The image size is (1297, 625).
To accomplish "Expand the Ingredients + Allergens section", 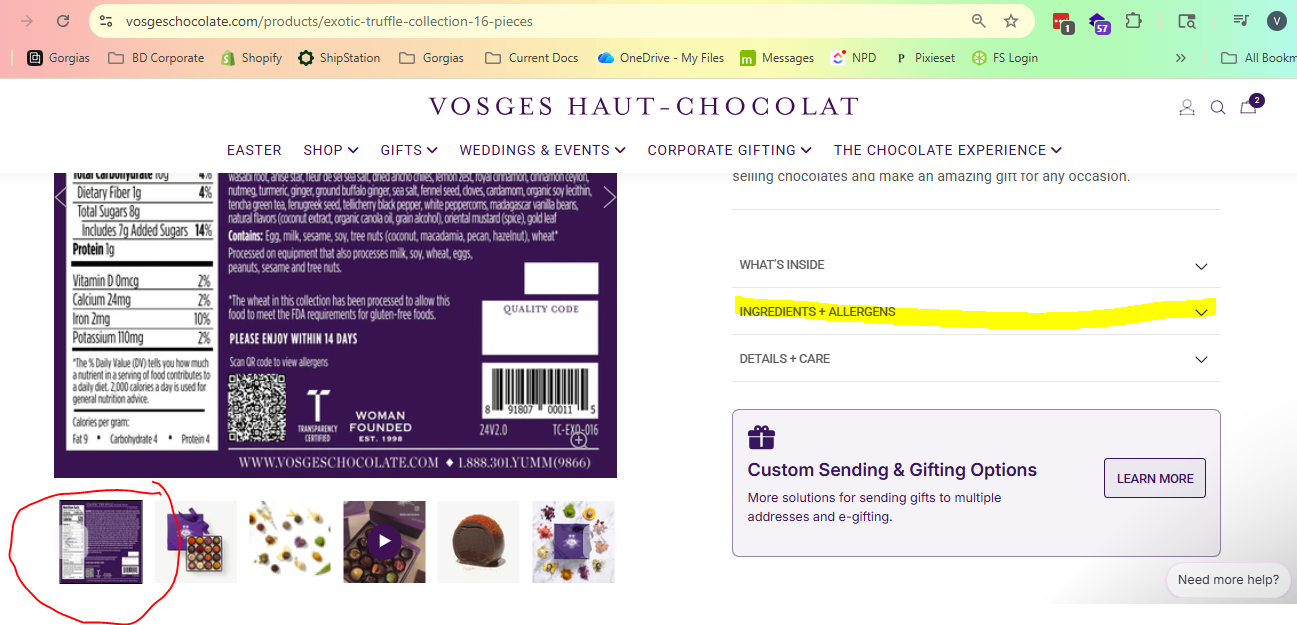I will 976,312.
